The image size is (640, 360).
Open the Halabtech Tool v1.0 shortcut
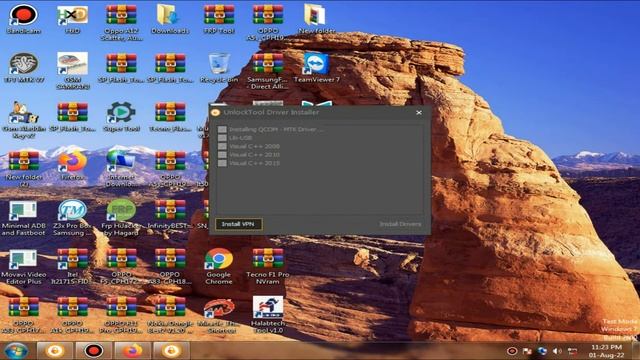(268, 315)
